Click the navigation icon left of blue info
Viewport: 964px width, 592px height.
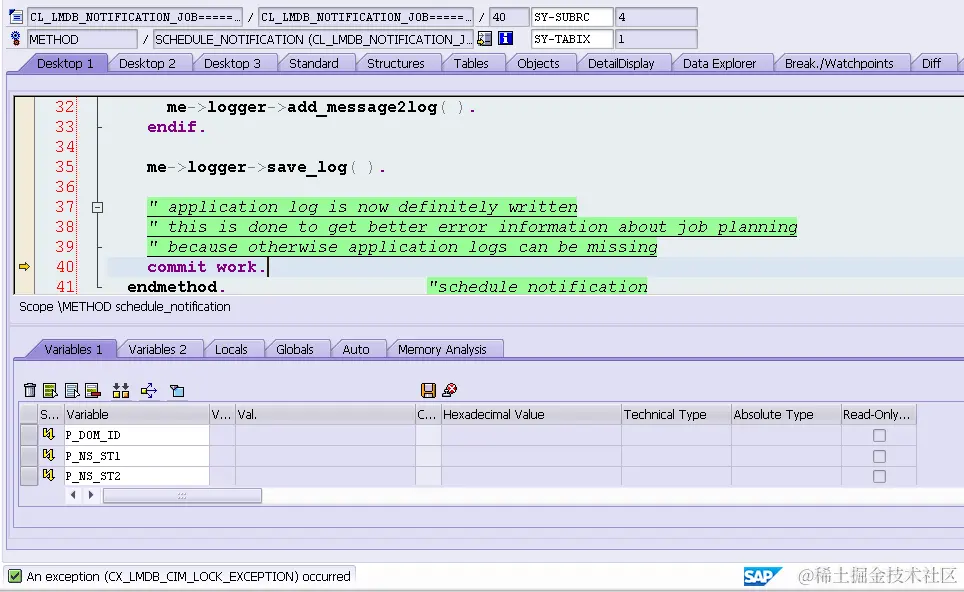point(484,39)
